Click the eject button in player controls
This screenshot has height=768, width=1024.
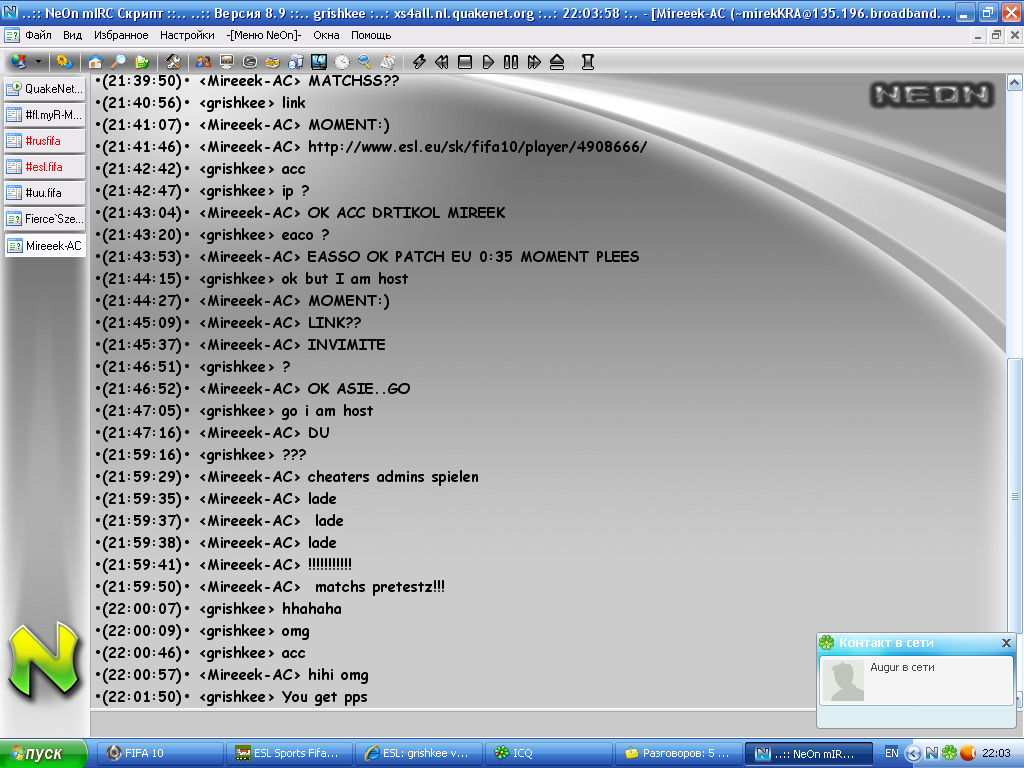(x=557, y=62)
